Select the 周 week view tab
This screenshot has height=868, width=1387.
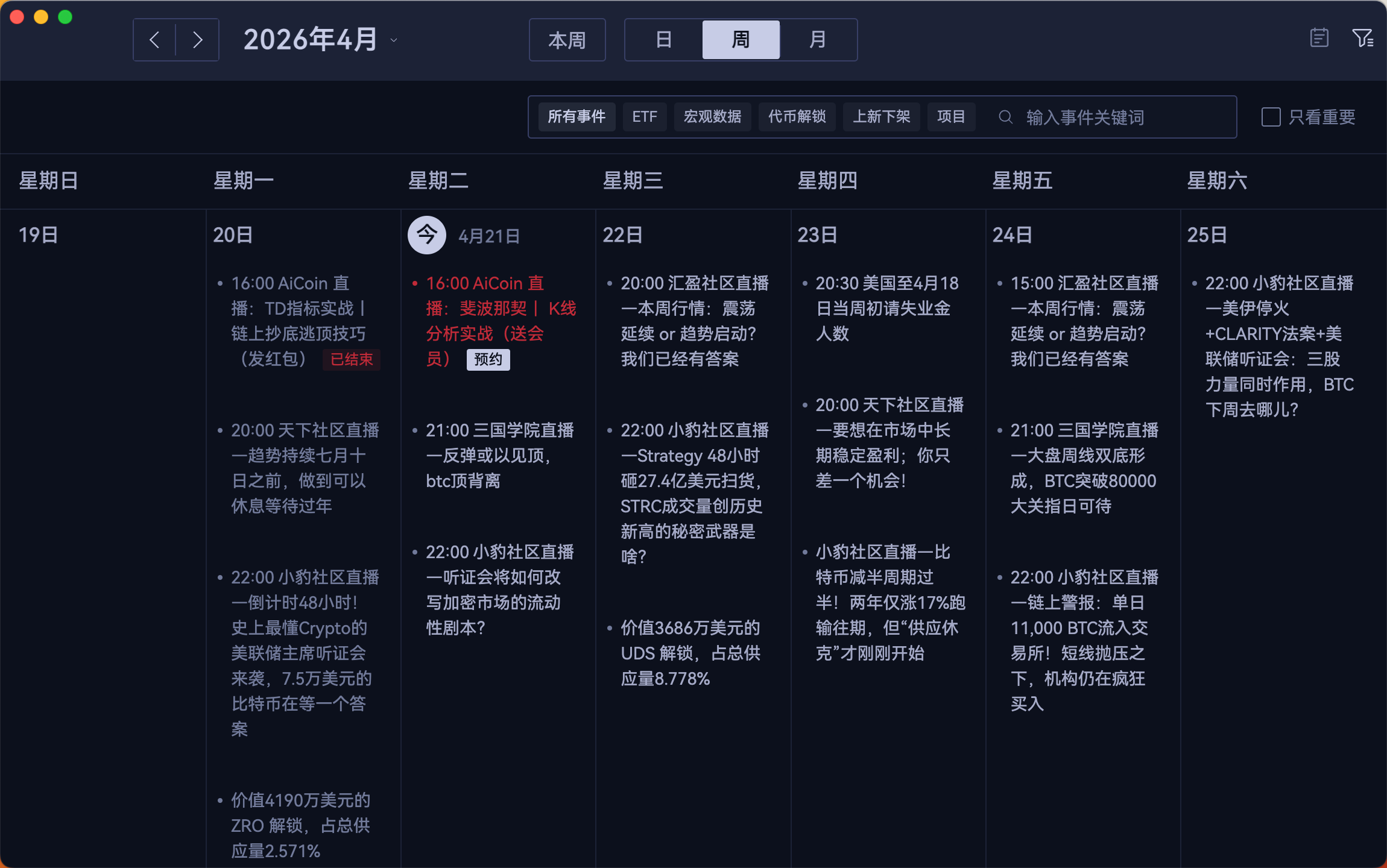741,40
